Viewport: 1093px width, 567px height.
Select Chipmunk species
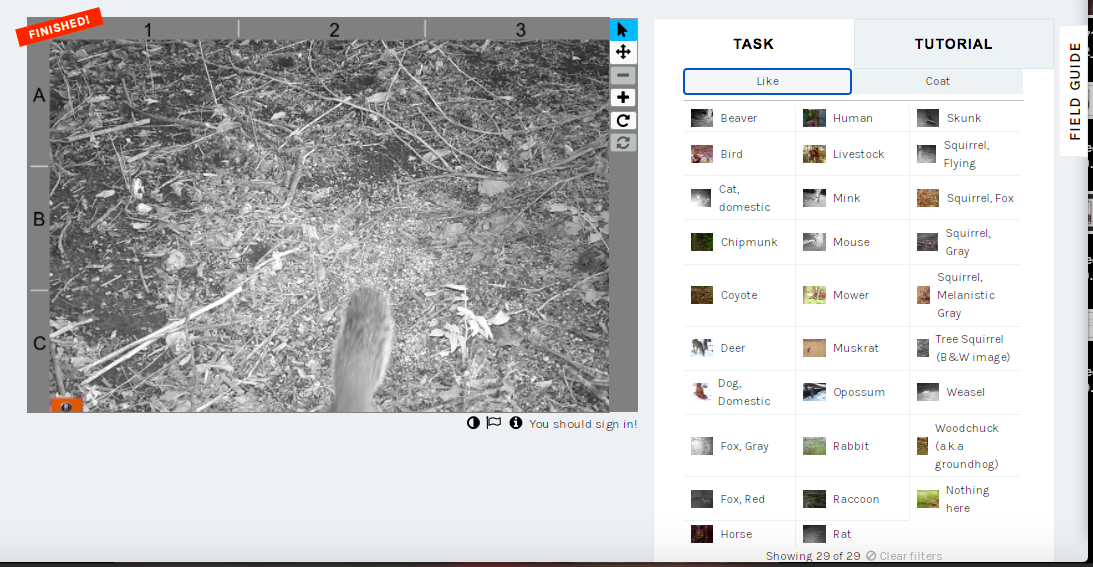739,242
